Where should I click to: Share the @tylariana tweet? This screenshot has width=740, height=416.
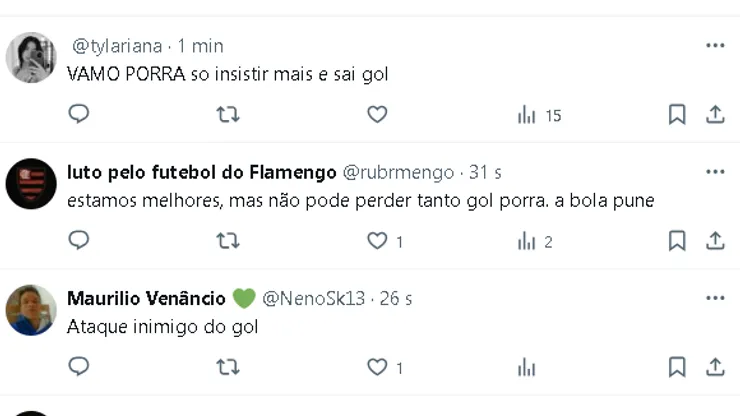click(715, 115)
